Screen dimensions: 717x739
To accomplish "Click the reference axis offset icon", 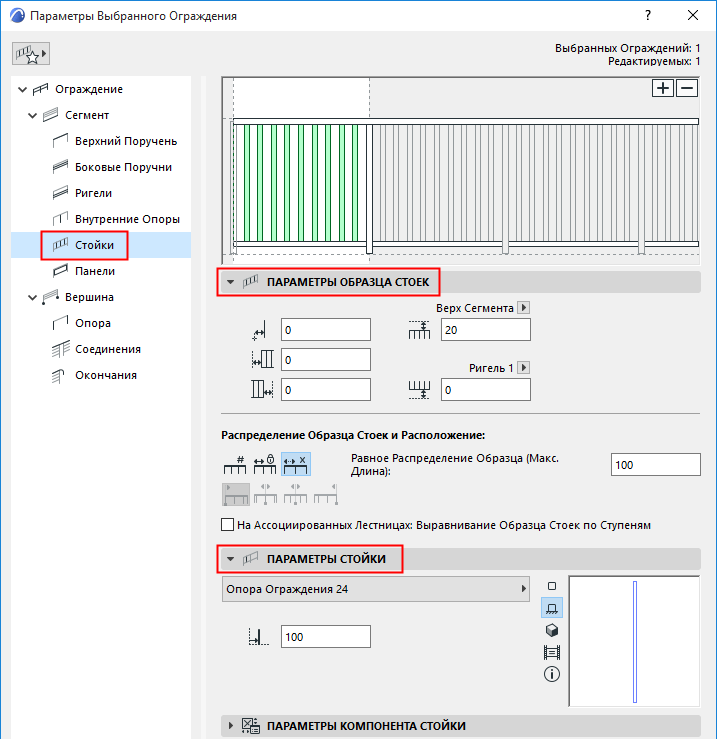I will click(259, 330).
